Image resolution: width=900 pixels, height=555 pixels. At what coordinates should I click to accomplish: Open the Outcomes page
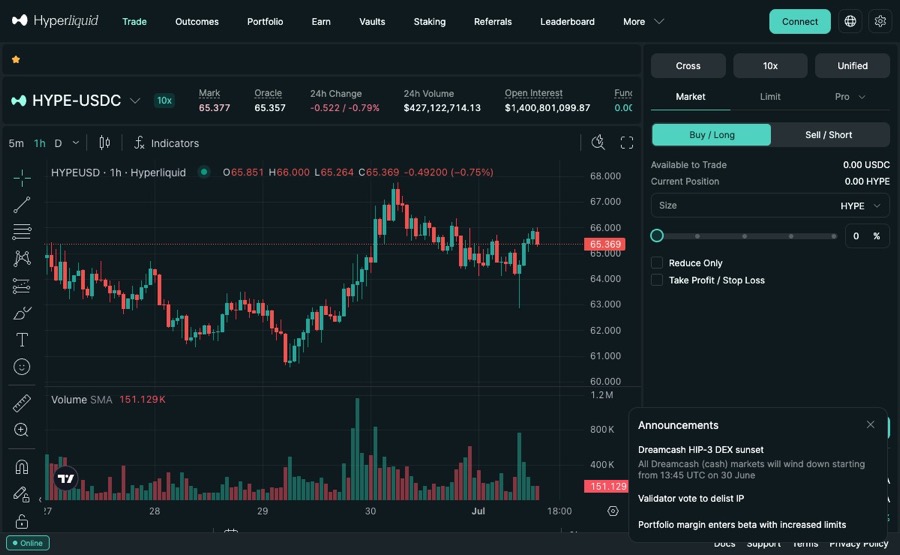coord(197,22)
